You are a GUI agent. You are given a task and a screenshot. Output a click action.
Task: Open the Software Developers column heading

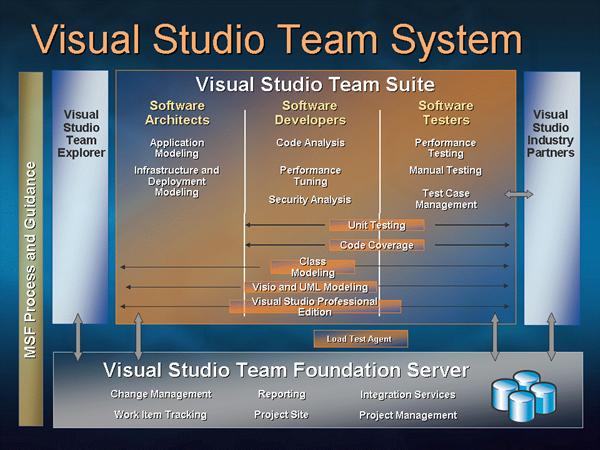[310, 112]
